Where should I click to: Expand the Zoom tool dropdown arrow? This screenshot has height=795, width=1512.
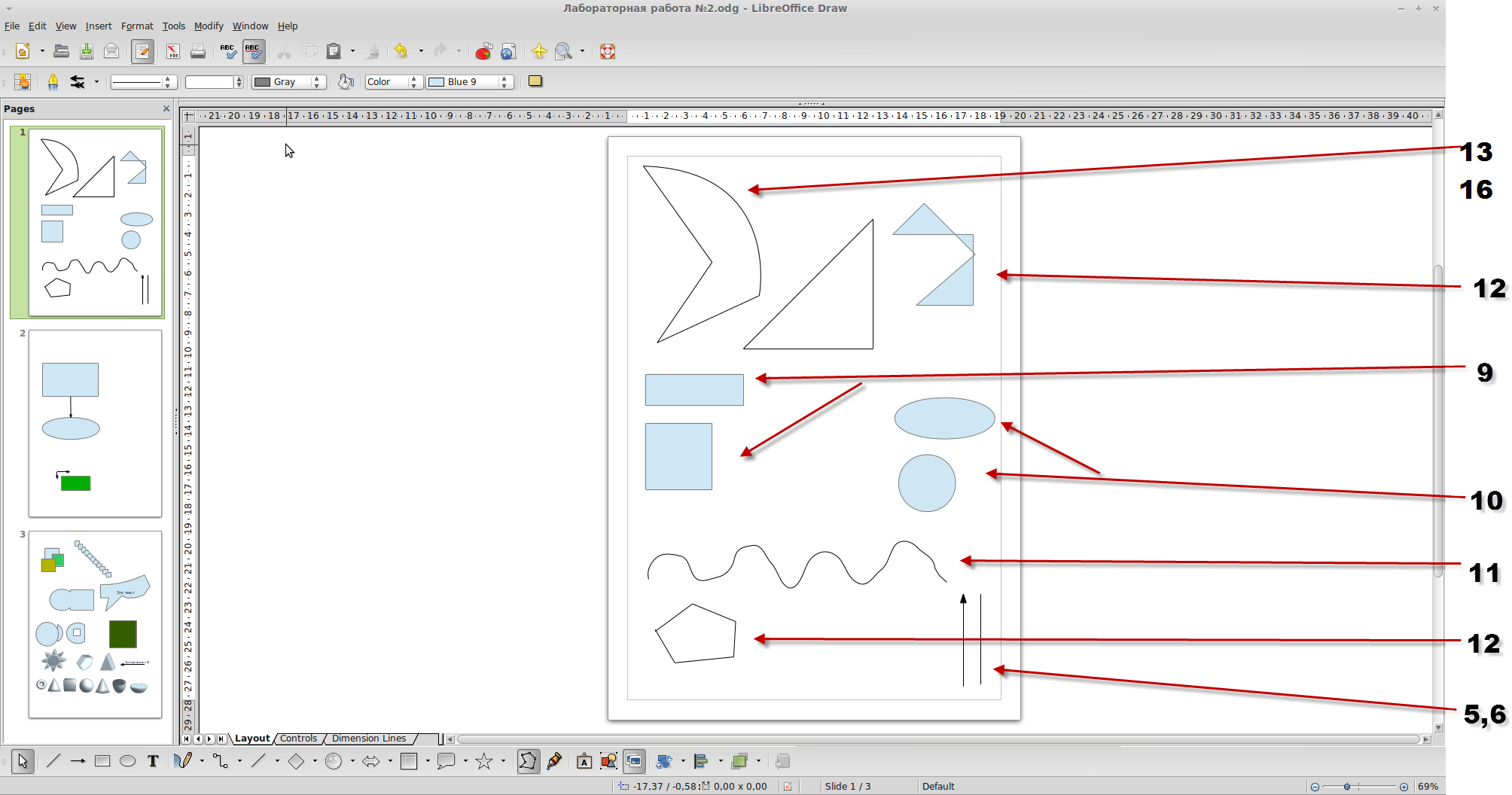[582, 51]
